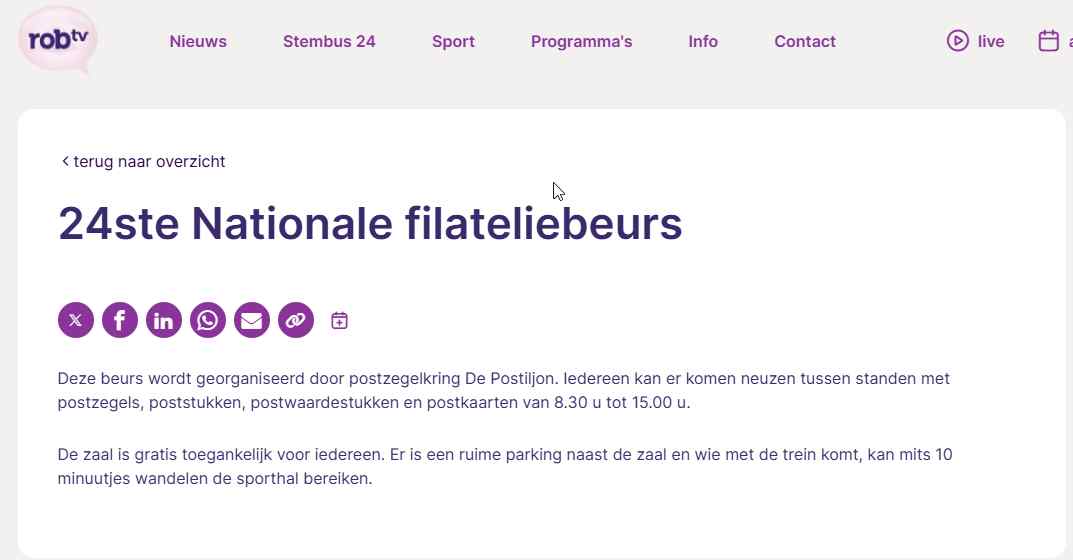Click the '24ste Nationale filateliebeurs' heading
Image resolution: width=1073 pixels, height=560 pixels.
pyautogui.click(x=370, y=224)
